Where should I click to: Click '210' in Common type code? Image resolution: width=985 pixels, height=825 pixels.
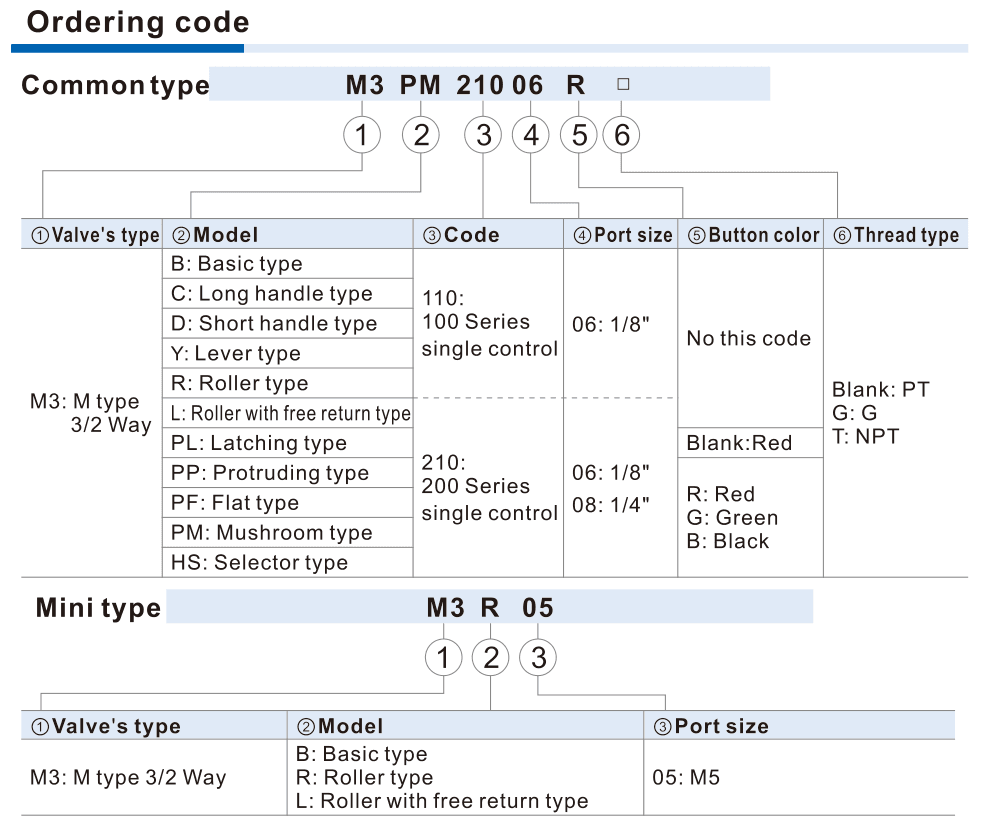coord(480,85)
